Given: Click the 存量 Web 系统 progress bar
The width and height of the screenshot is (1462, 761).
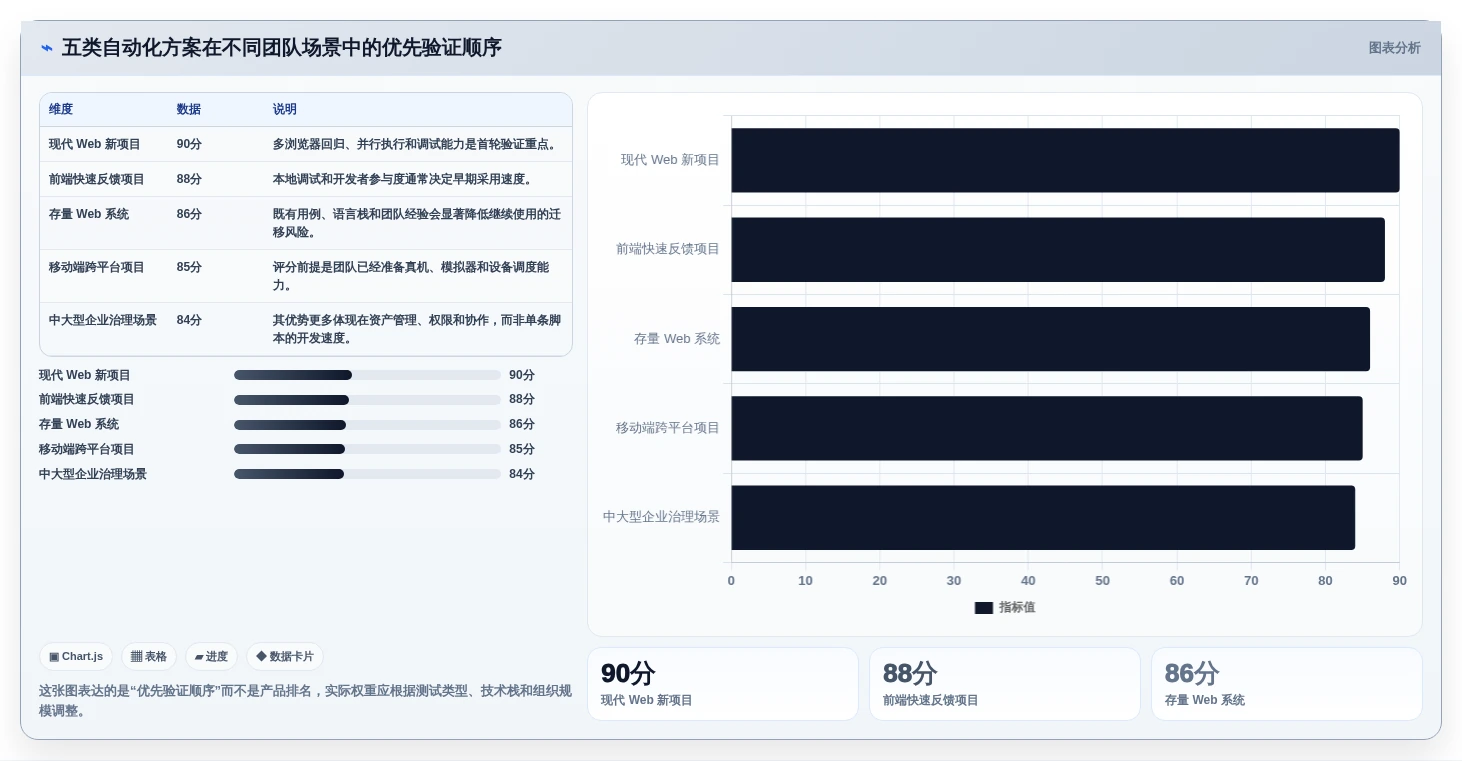Looking at the screenshot, I should point(367,425).
